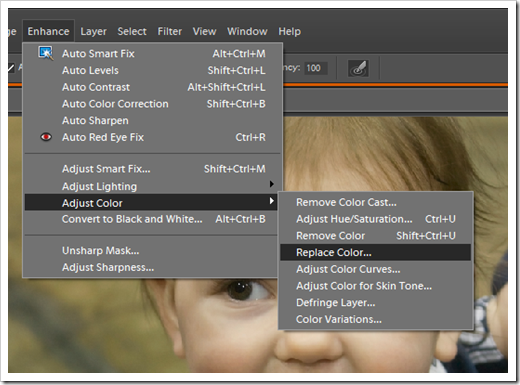Choose Auto Smart Fix
Viewport: 520px width, 385px height.
tap(153, 54)
